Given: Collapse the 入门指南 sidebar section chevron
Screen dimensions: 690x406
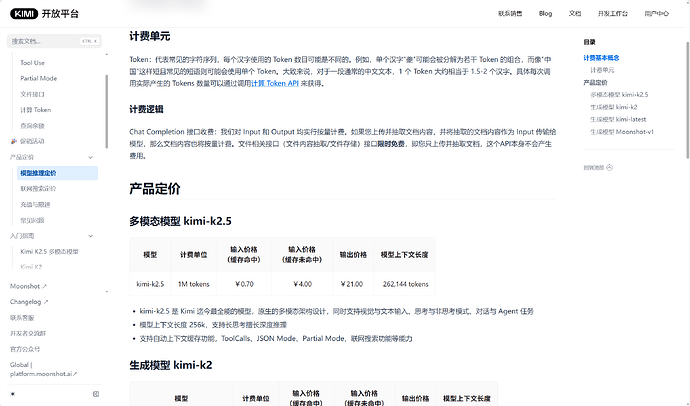Looking at the screenshot, I should [x=91, y=236].
